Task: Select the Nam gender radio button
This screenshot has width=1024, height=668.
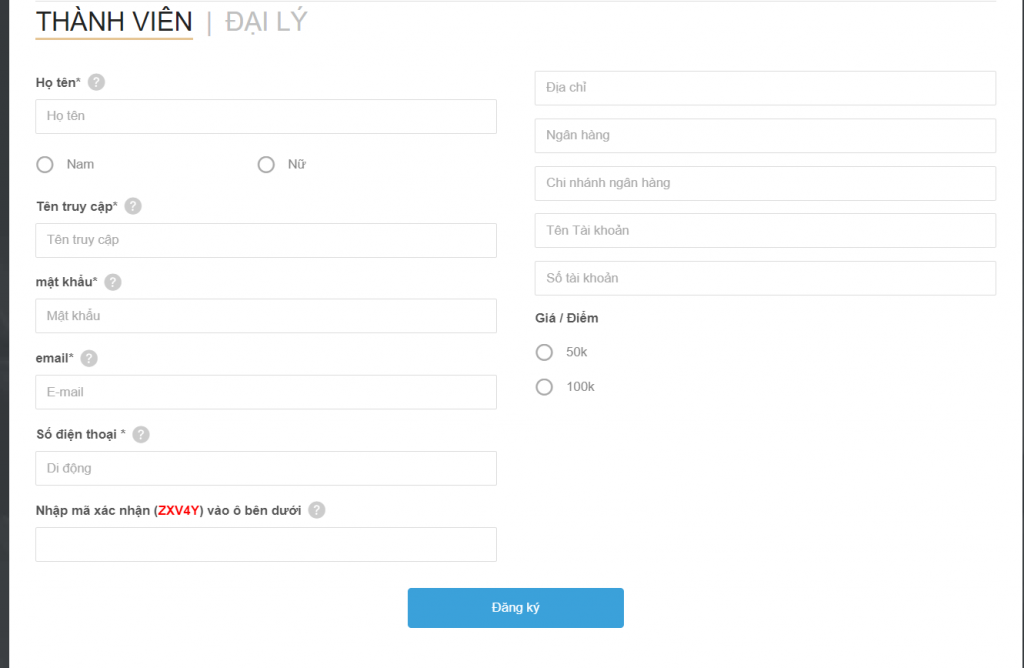Action: point(45,165)
